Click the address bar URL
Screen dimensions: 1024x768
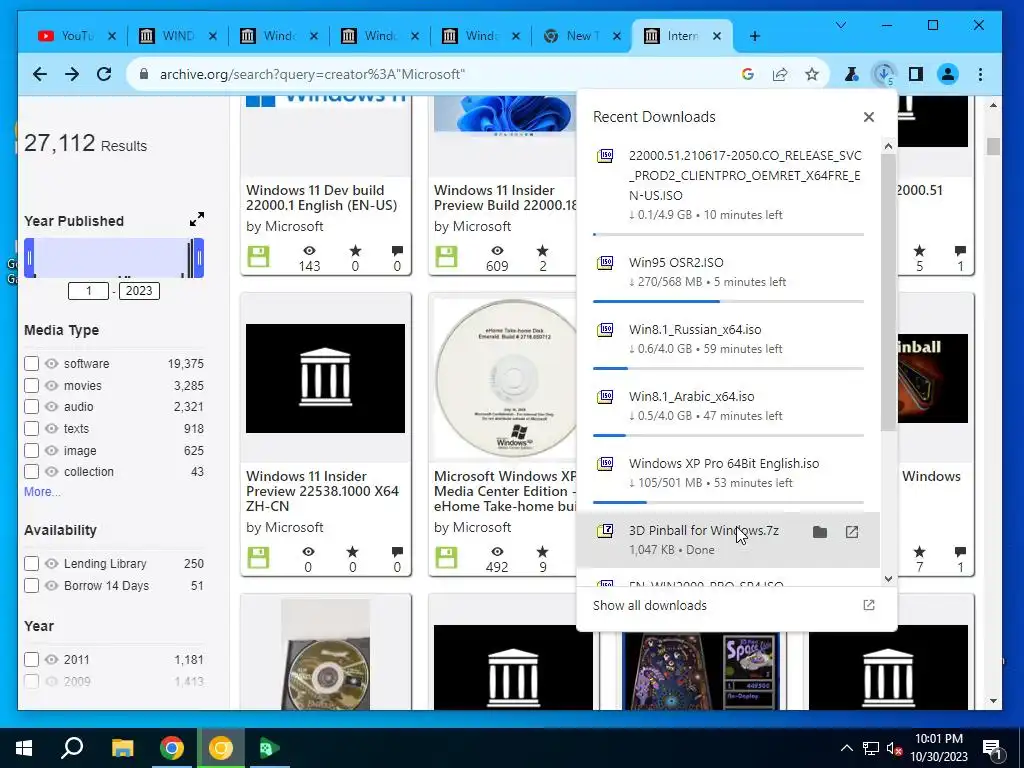[312, 74]
